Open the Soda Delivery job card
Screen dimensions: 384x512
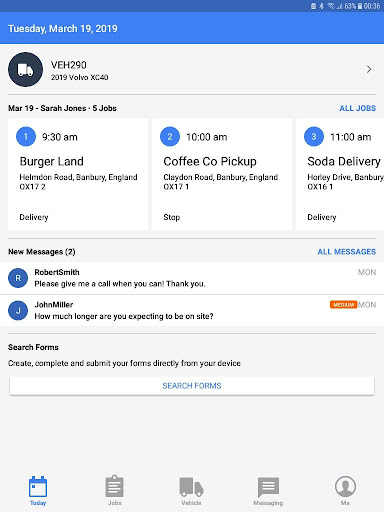pos(340,175)
